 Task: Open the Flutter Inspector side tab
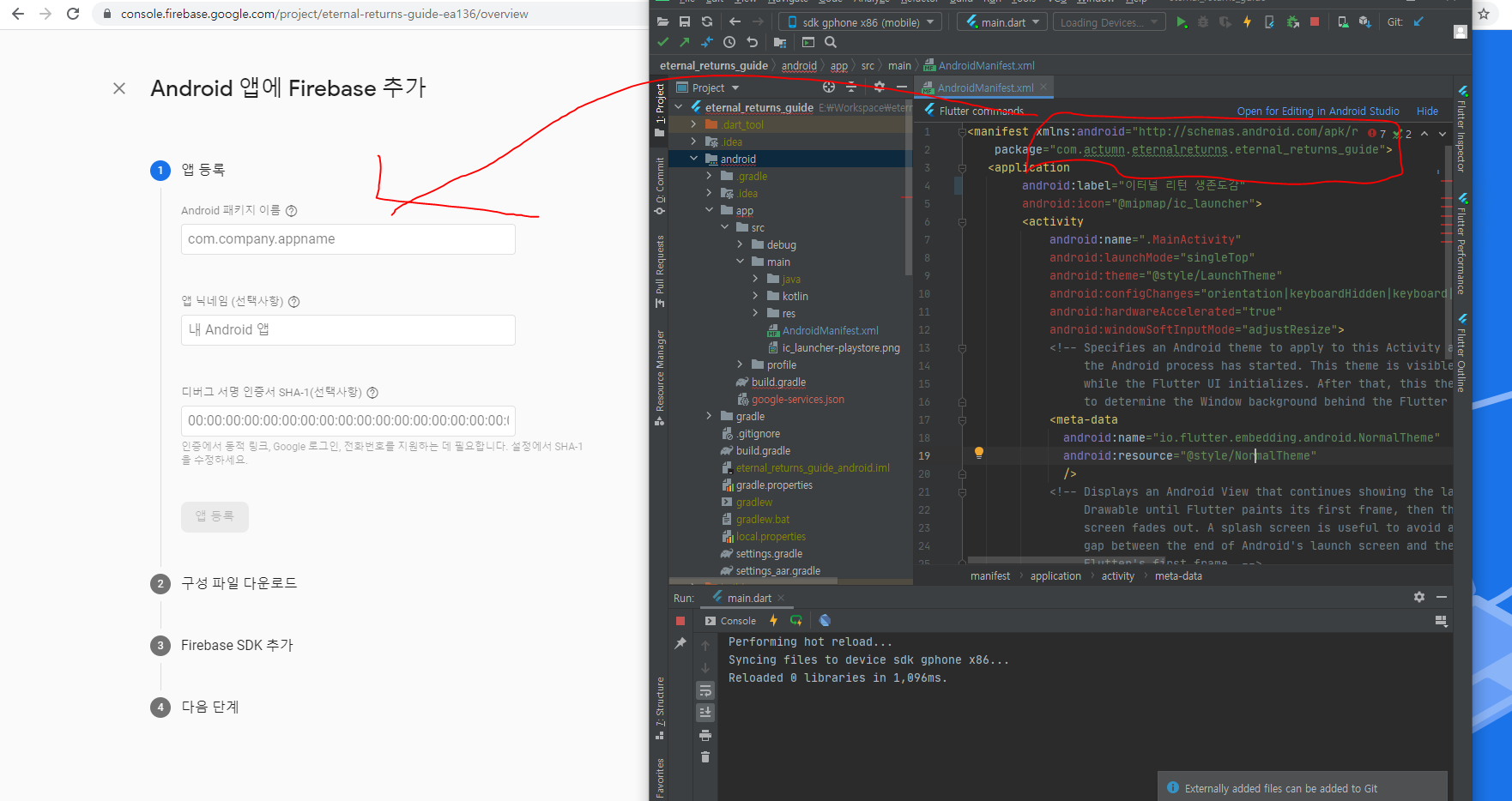coord(1461,129)
